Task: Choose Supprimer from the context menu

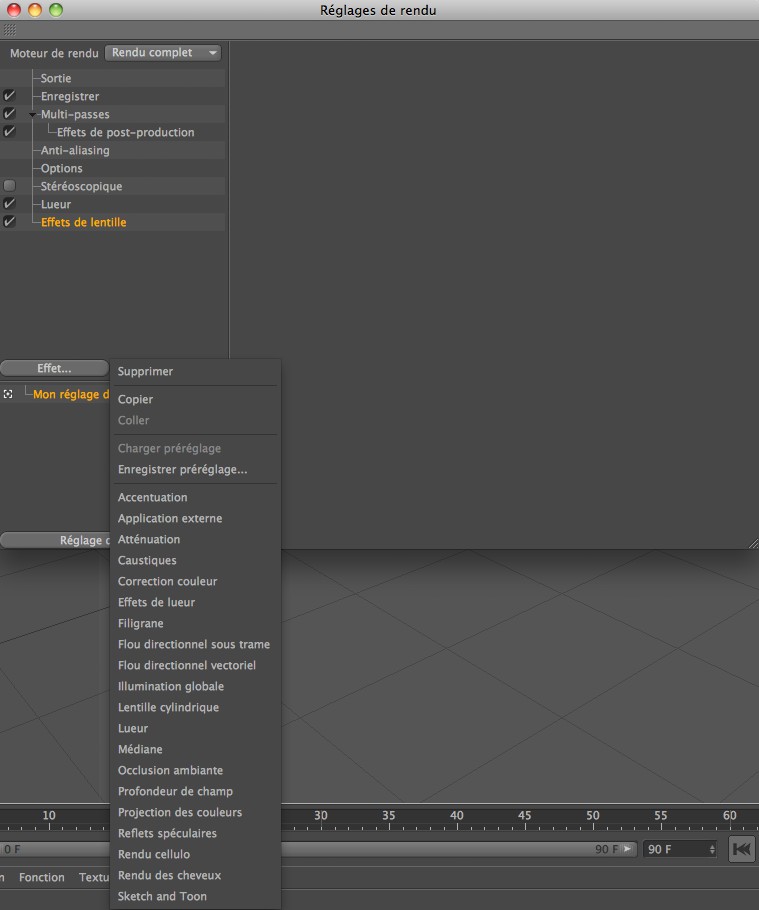Action: [x=145, y=371]
